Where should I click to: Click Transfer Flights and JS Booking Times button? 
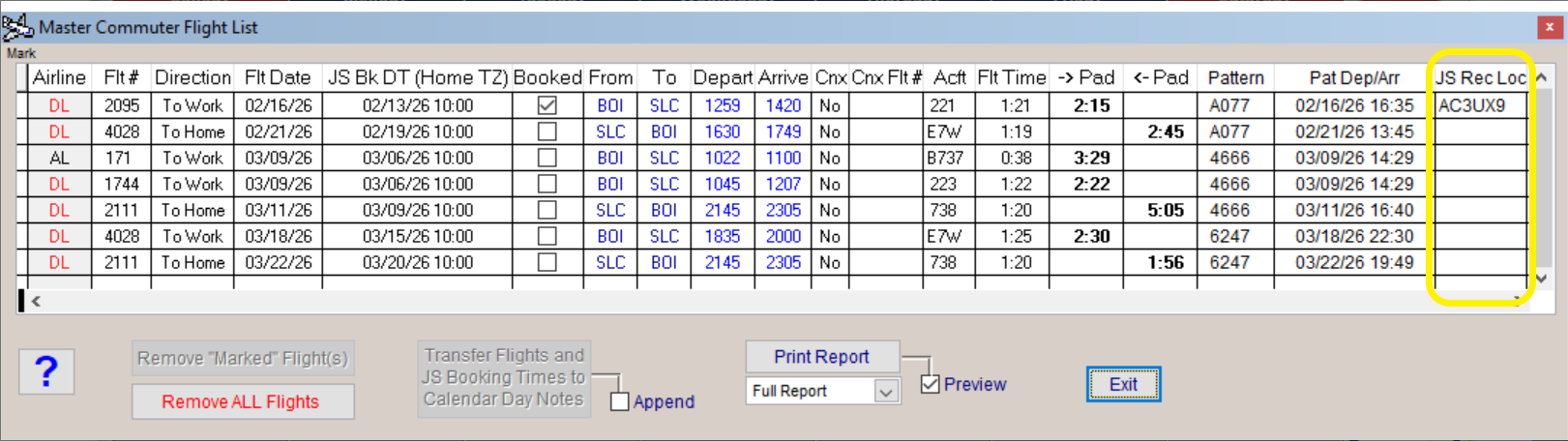click(x=503, y=378)
